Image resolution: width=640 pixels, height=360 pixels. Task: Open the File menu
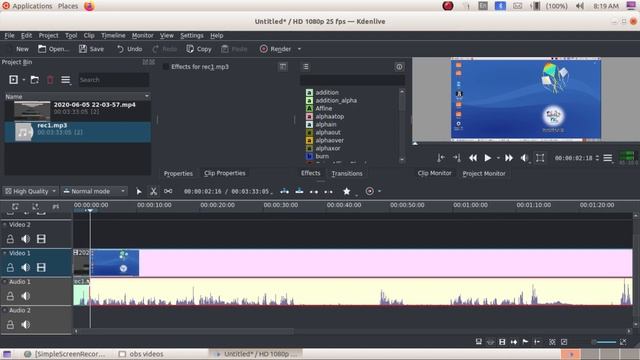point(9,36)
